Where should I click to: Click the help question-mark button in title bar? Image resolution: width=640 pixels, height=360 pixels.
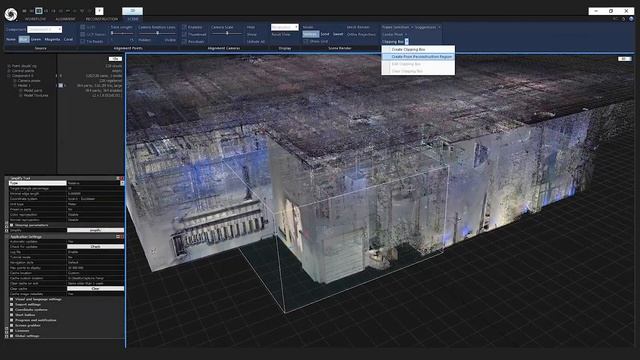click(x=99, y=11)
